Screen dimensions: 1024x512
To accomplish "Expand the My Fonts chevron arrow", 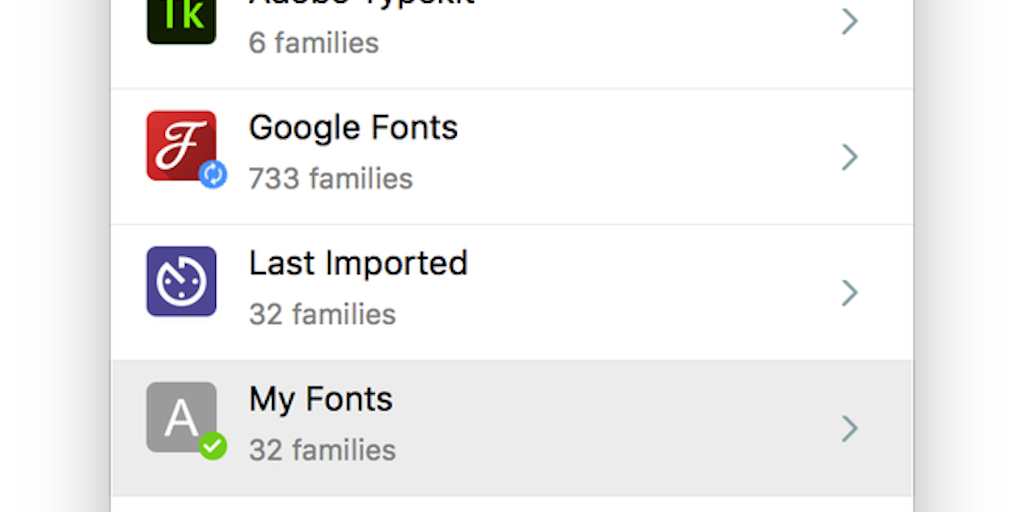I will pos(849,428).
